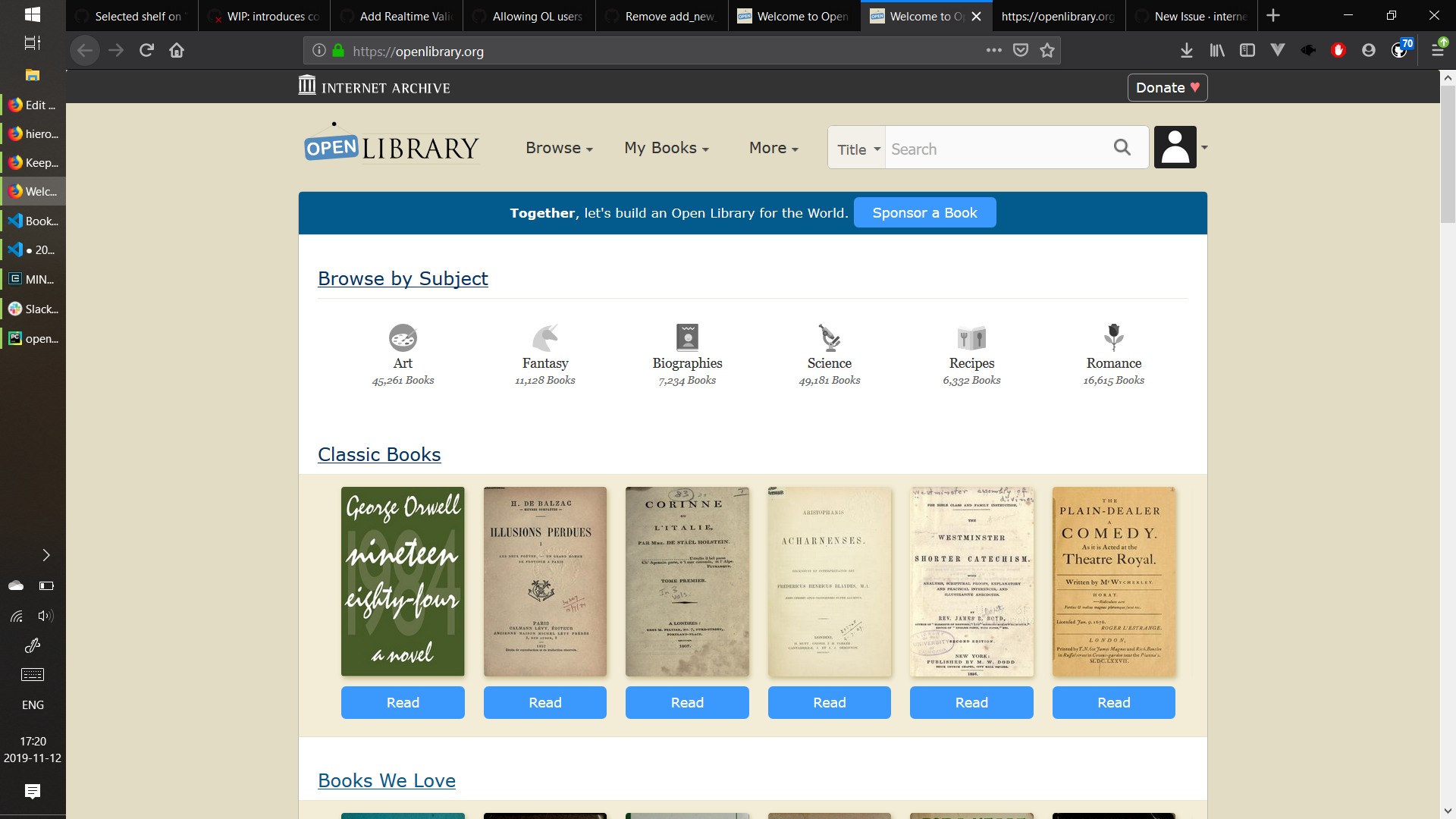Viewport: 1456px width, 819px height.
Task: Go back with browser back arrow
Action: coord(85,51)
